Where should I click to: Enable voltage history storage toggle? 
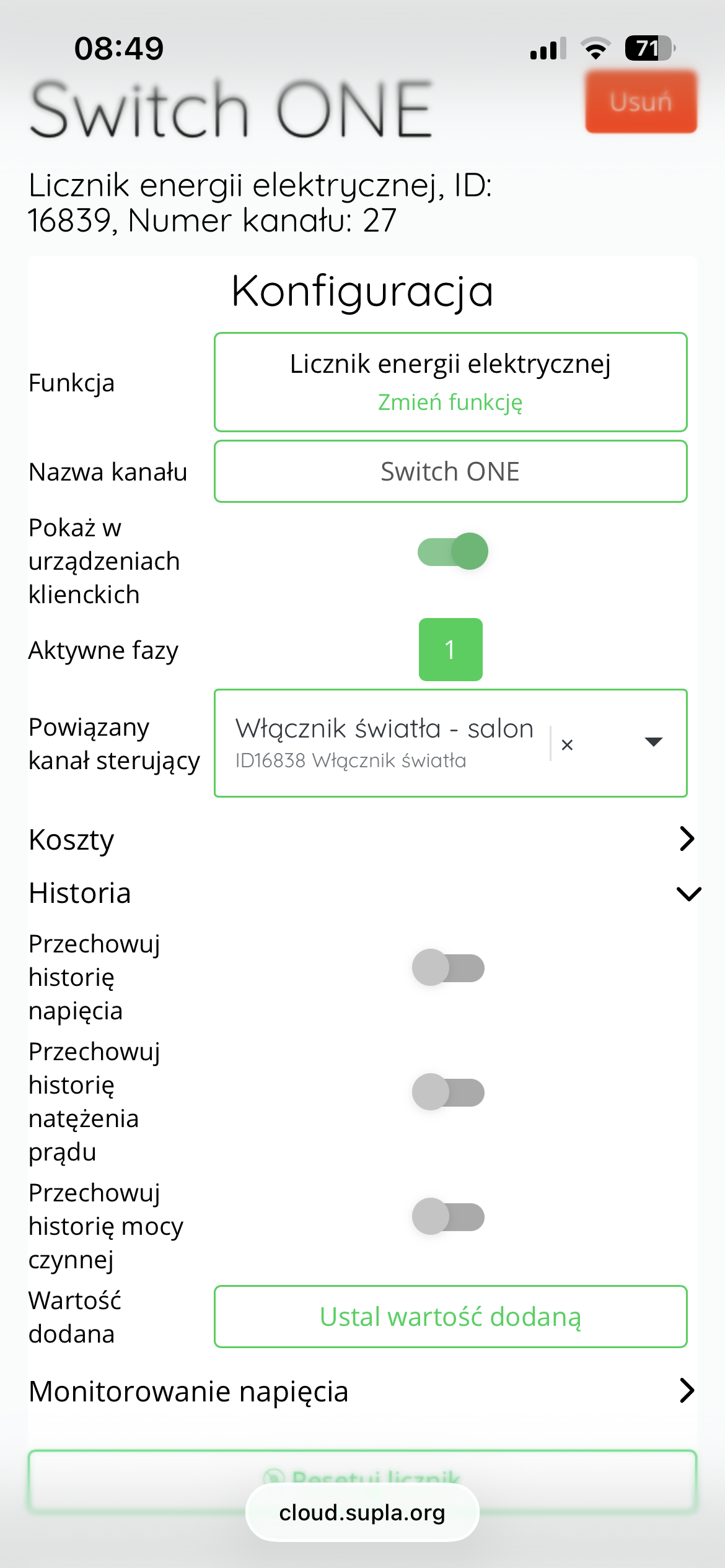(x=449, y=967)
